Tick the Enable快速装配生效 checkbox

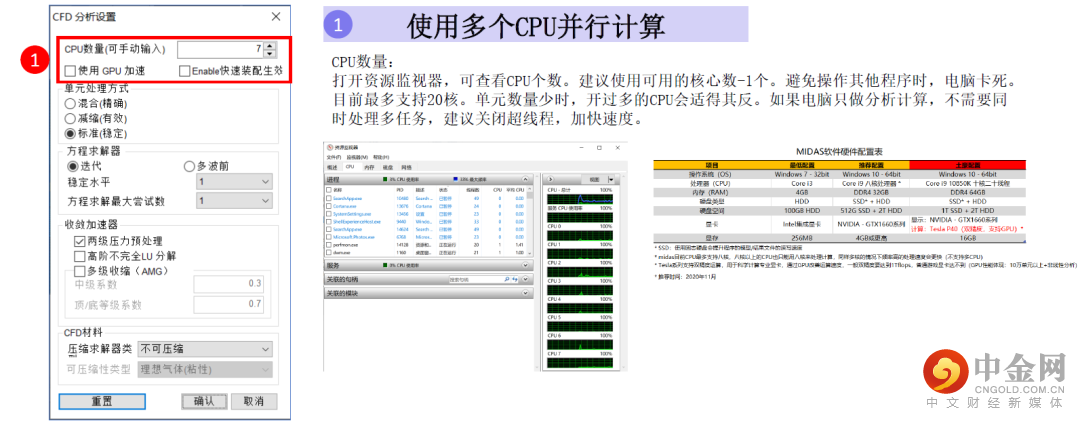point(185,71)
